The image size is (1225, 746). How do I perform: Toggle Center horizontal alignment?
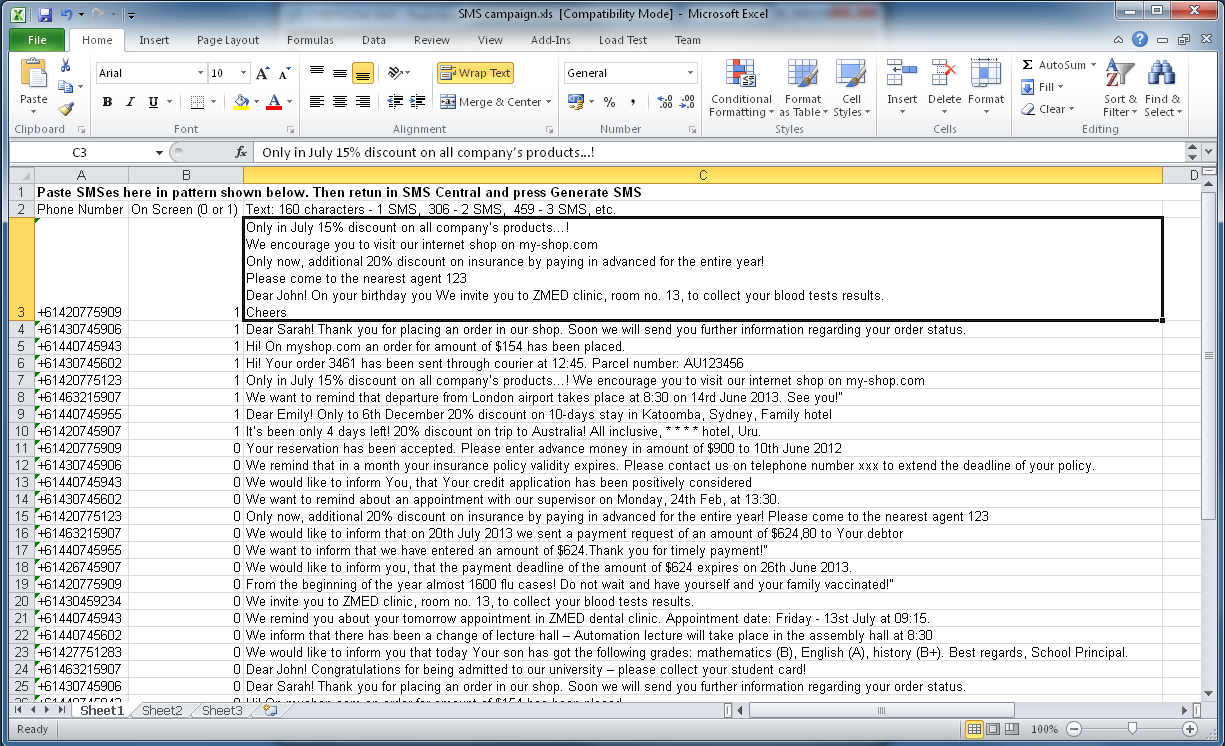tap(340, 102)
